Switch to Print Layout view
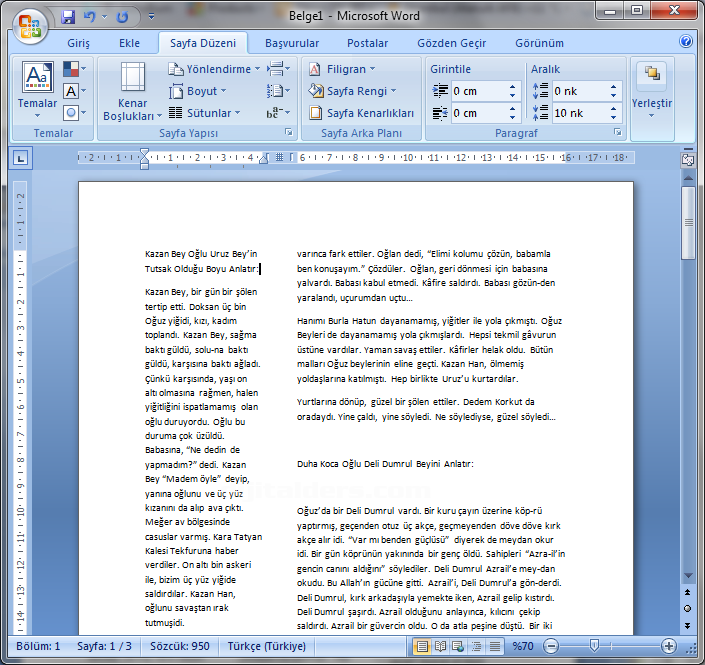The width and height of the screenshot is (705, 665). tap(422, 647)
